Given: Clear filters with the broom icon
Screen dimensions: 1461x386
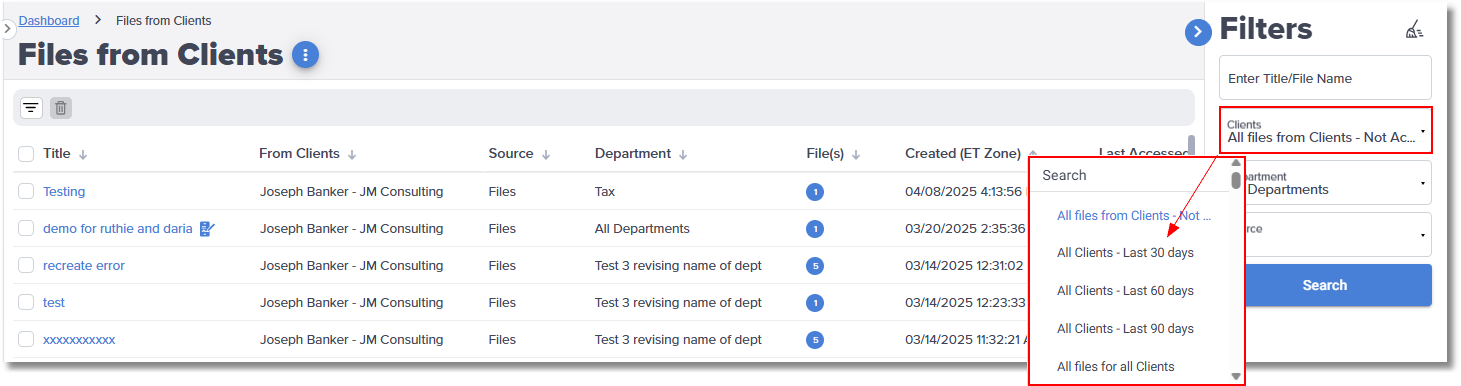Looking at the screenshot, I should 1414,31.
